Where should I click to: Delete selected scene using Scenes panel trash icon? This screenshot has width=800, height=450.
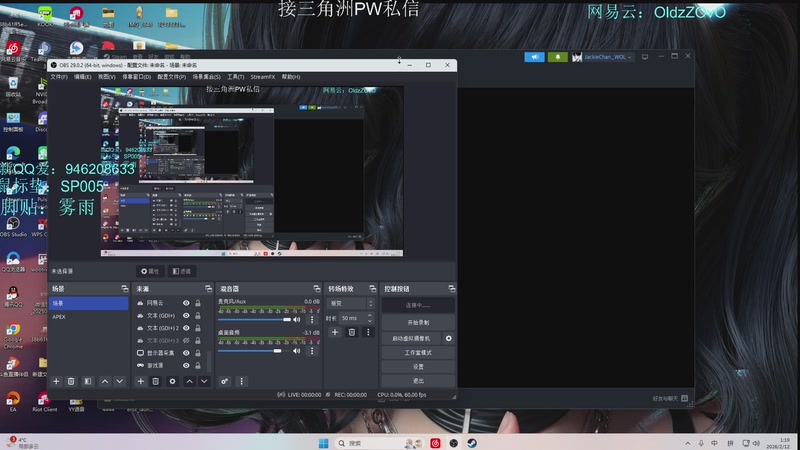coord(71,381)
